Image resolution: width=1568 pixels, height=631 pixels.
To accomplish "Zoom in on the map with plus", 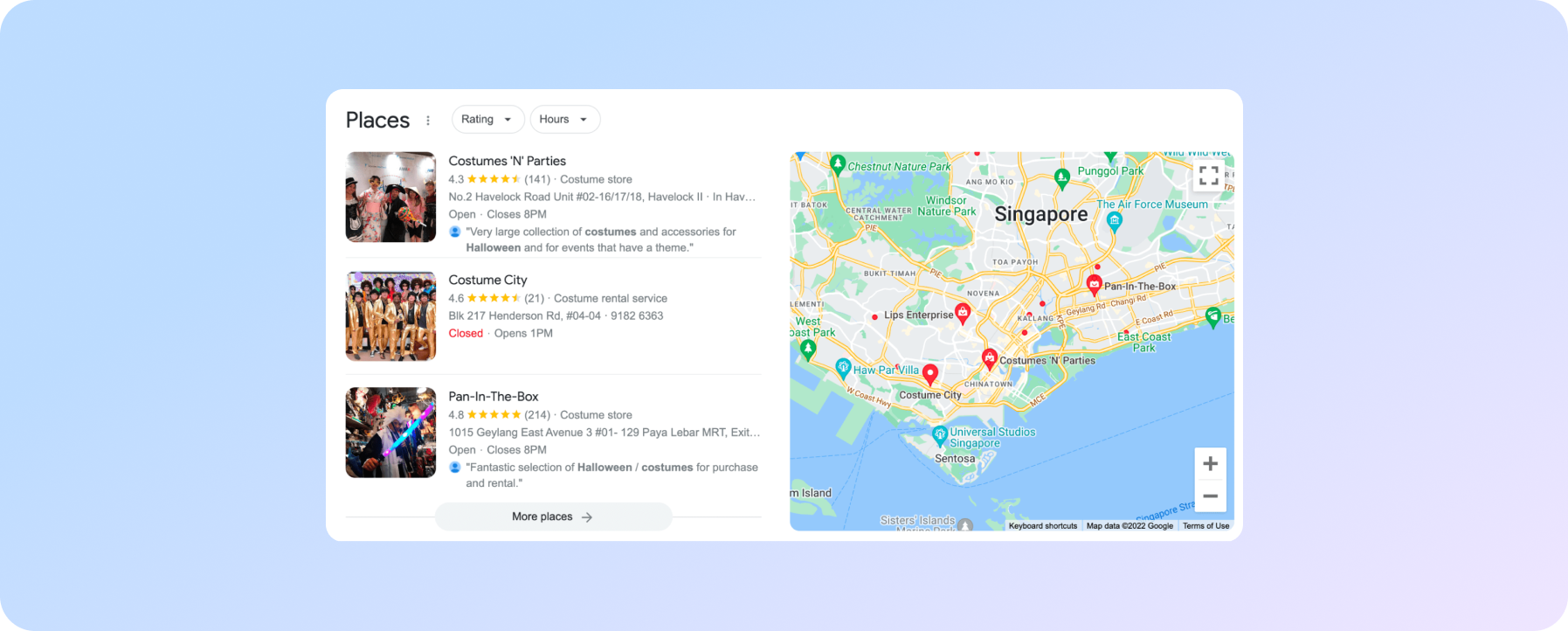I will pyautogui.click(x=1210, y=464).
